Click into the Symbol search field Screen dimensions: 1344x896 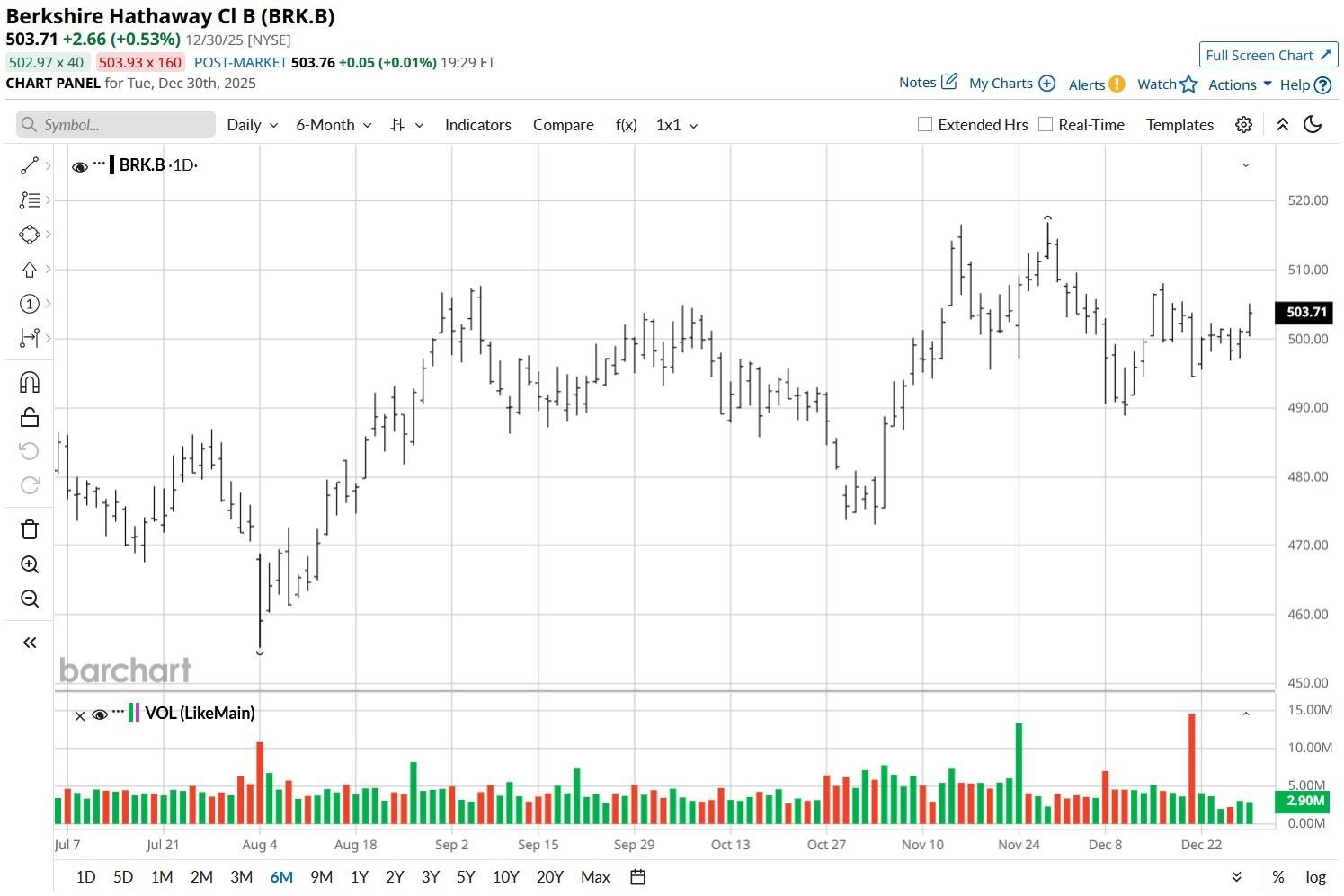click(x=116, y=125)
